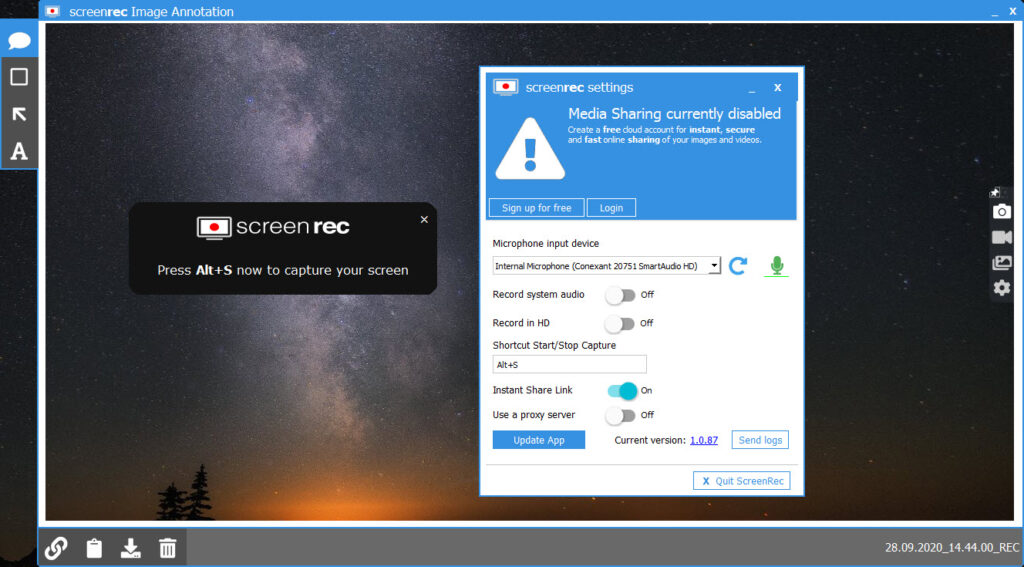Open the version 1.0.87 link
This screenshot has width=1024, height=567.
coord(704,440)
